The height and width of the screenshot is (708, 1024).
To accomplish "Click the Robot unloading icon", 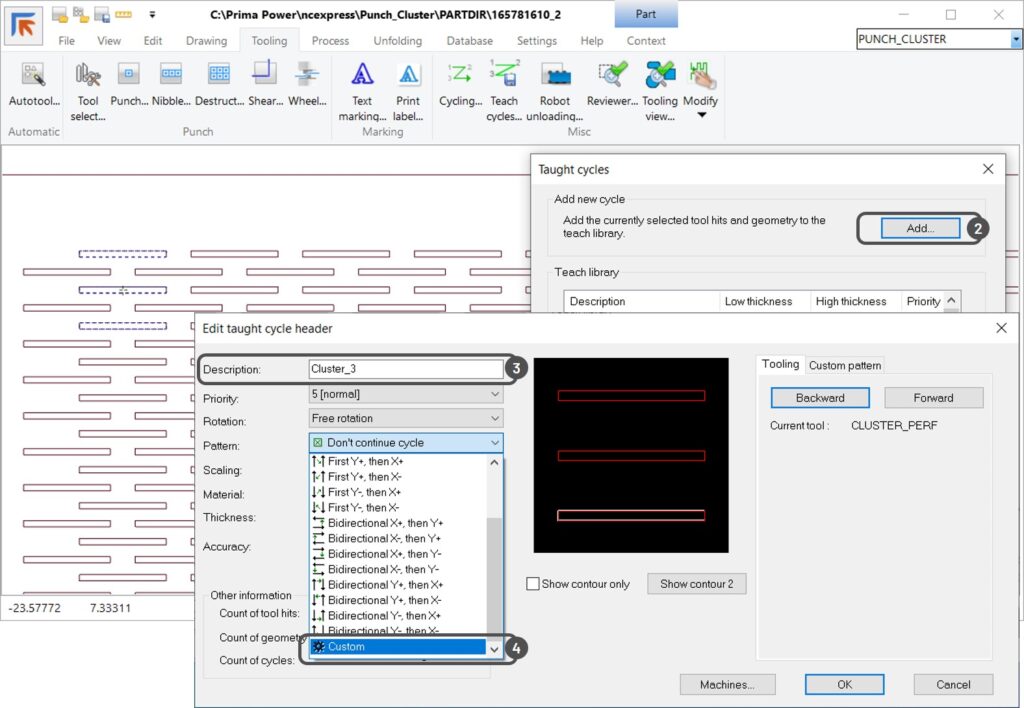I will point(555,76).
